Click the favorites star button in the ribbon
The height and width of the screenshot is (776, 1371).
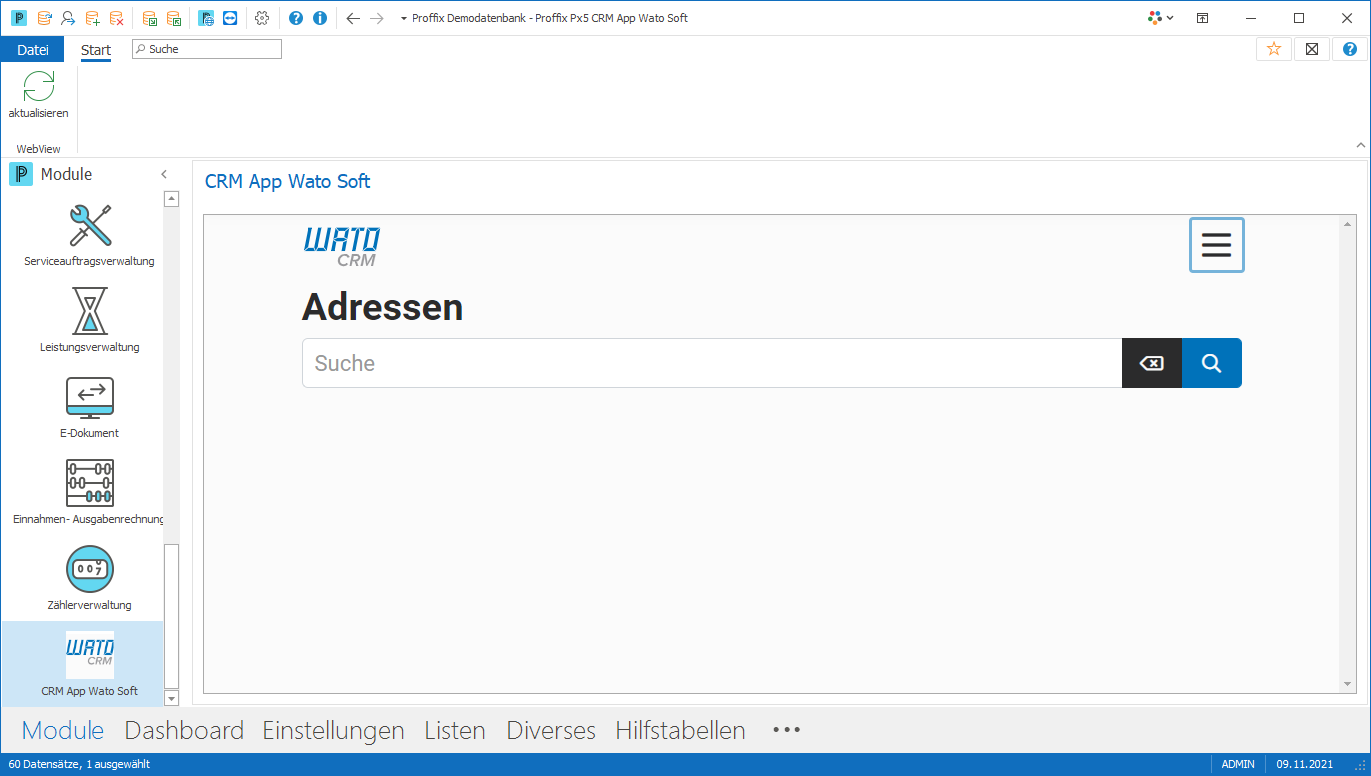(1274, 49)
